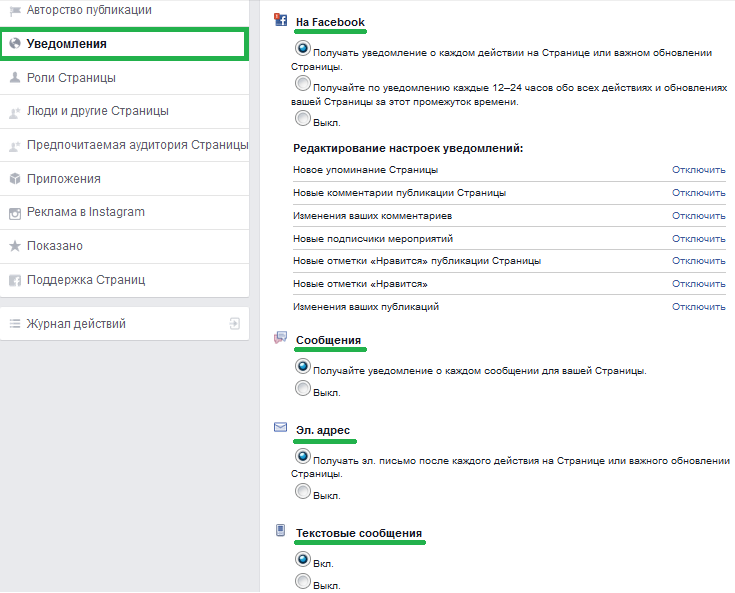Select email after every Page action option

[x=303, y=456]
